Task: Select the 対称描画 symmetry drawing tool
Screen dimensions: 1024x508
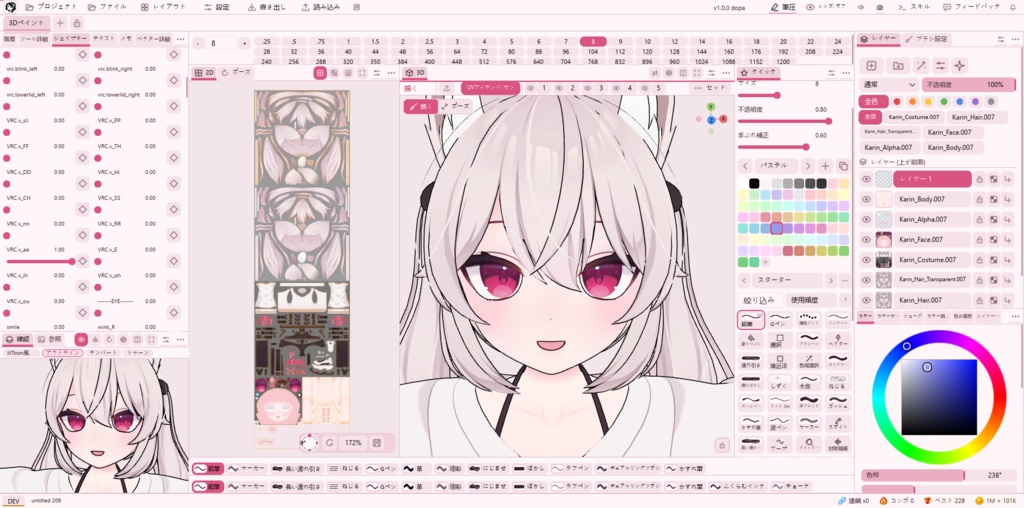Action: [x=838, y=445]
